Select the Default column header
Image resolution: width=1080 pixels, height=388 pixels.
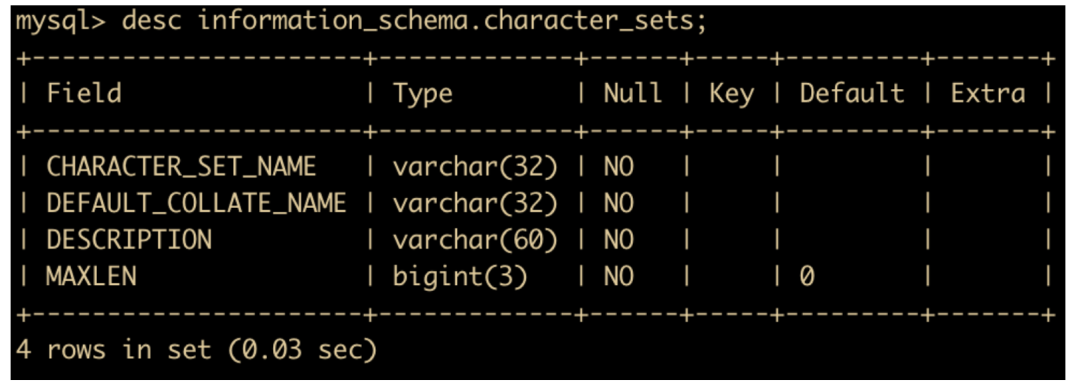tap(852, 92)
